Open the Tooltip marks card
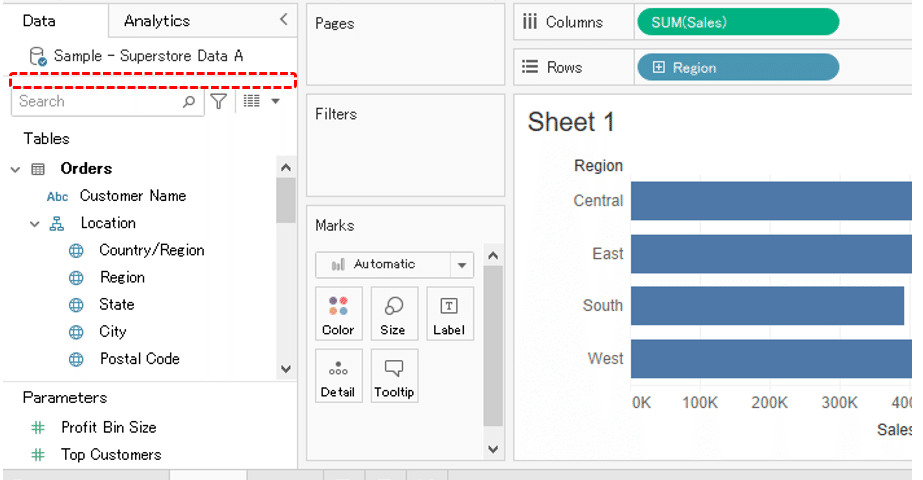923x480 pixels. (393, 376)
